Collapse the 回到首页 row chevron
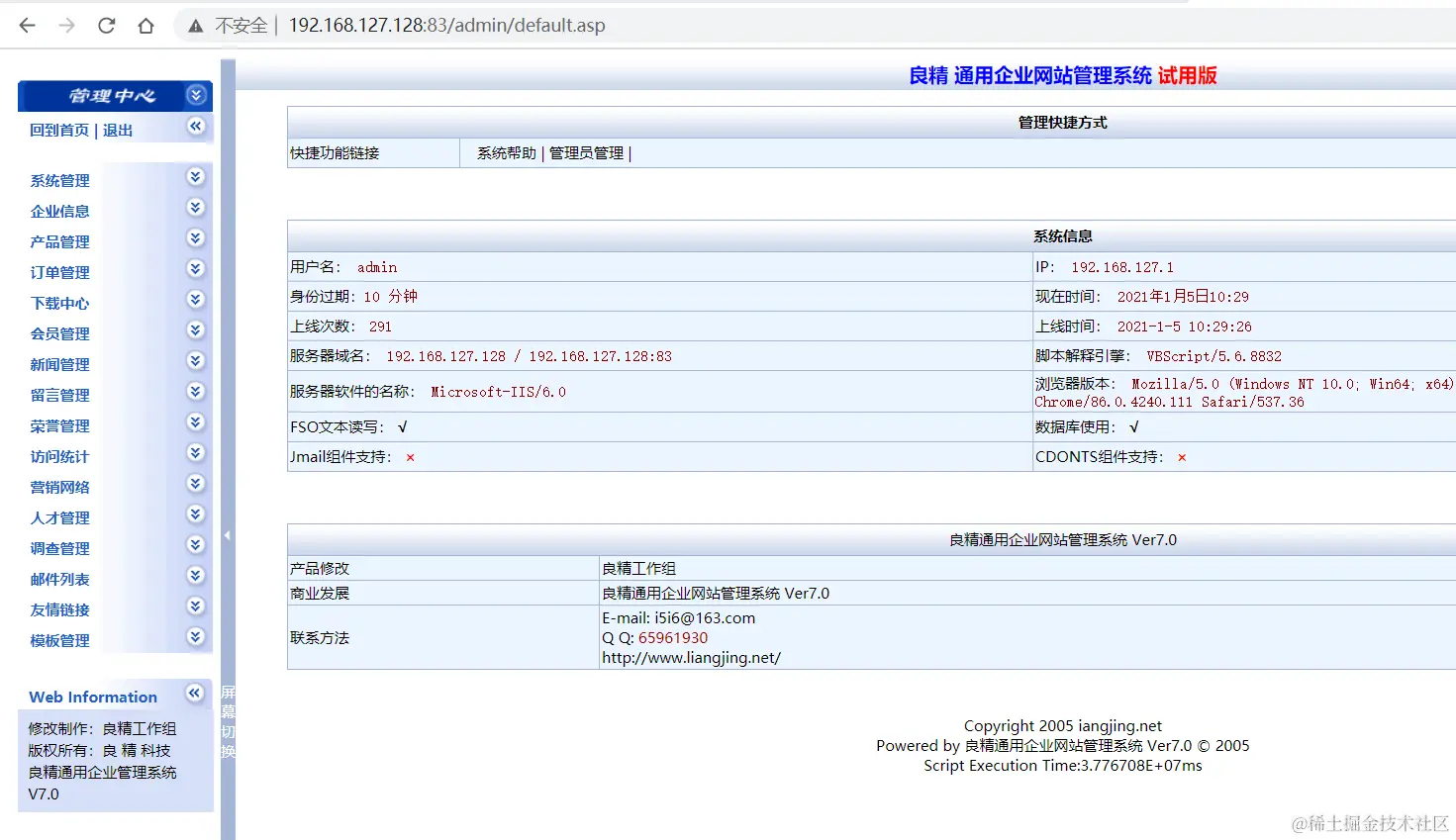Viewport: 1456px width, 840px height. point(196,126)
